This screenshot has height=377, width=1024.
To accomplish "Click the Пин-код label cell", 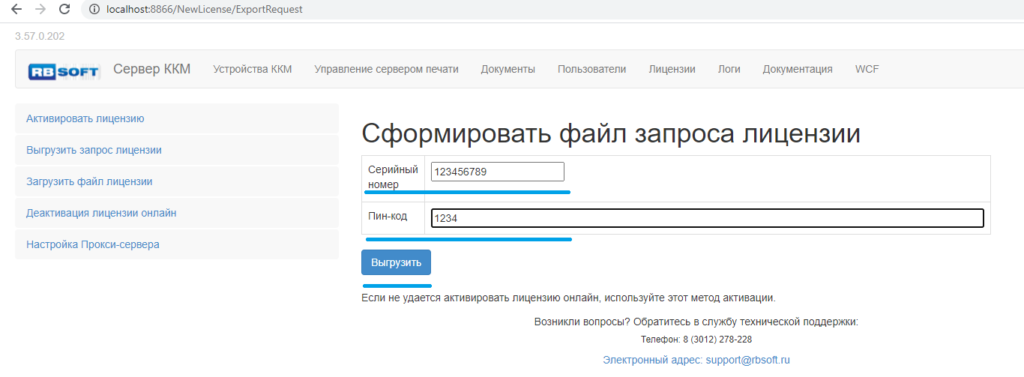I will pos(393,218).
